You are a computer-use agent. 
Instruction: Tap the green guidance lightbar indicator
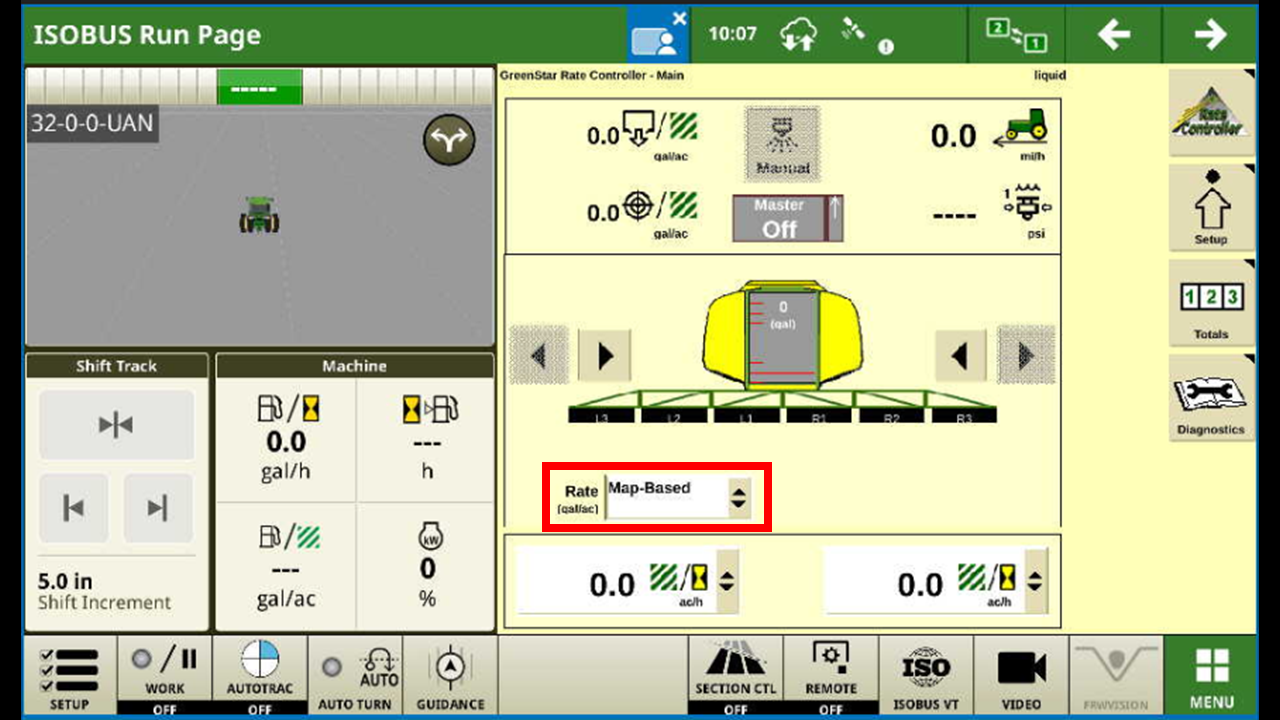(x=259, y=88)
